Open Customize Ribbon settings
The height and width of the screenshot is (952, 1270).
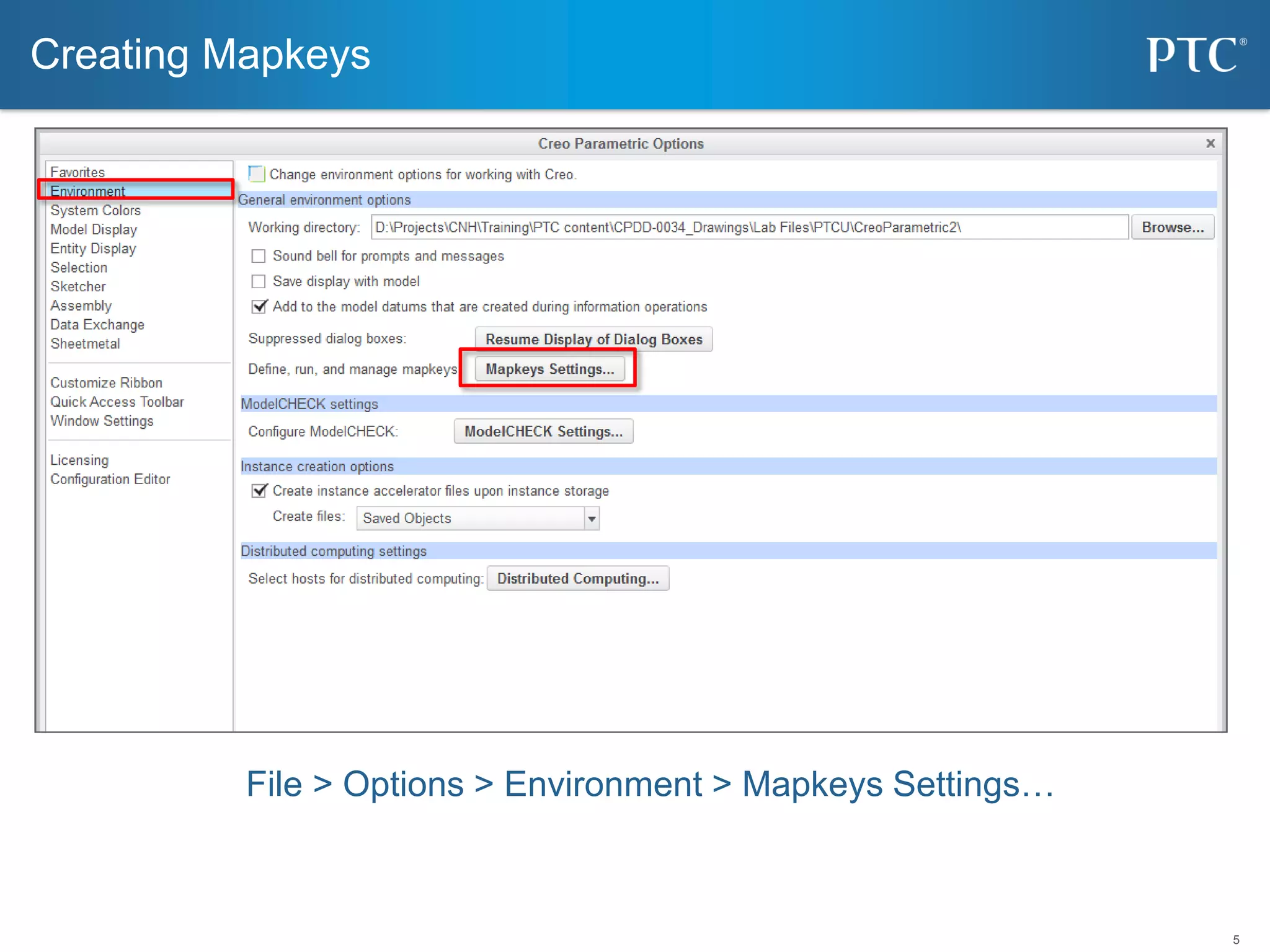[106, 383]
